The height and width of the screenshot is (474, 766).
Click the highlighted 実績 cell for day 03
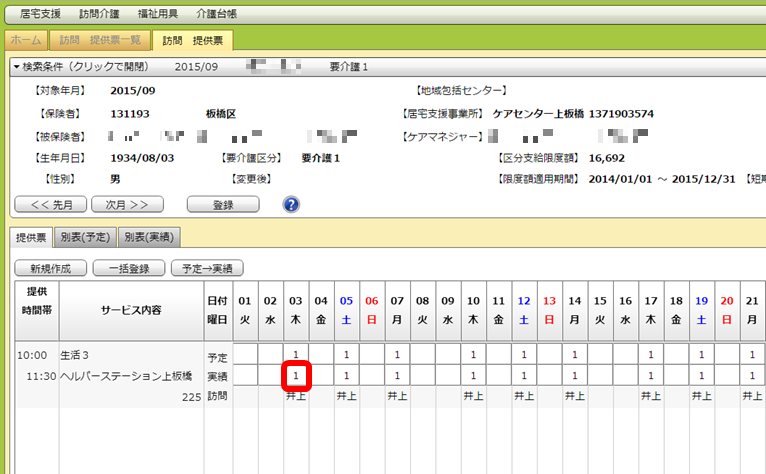pyautogui.click(x=296, y=375)
